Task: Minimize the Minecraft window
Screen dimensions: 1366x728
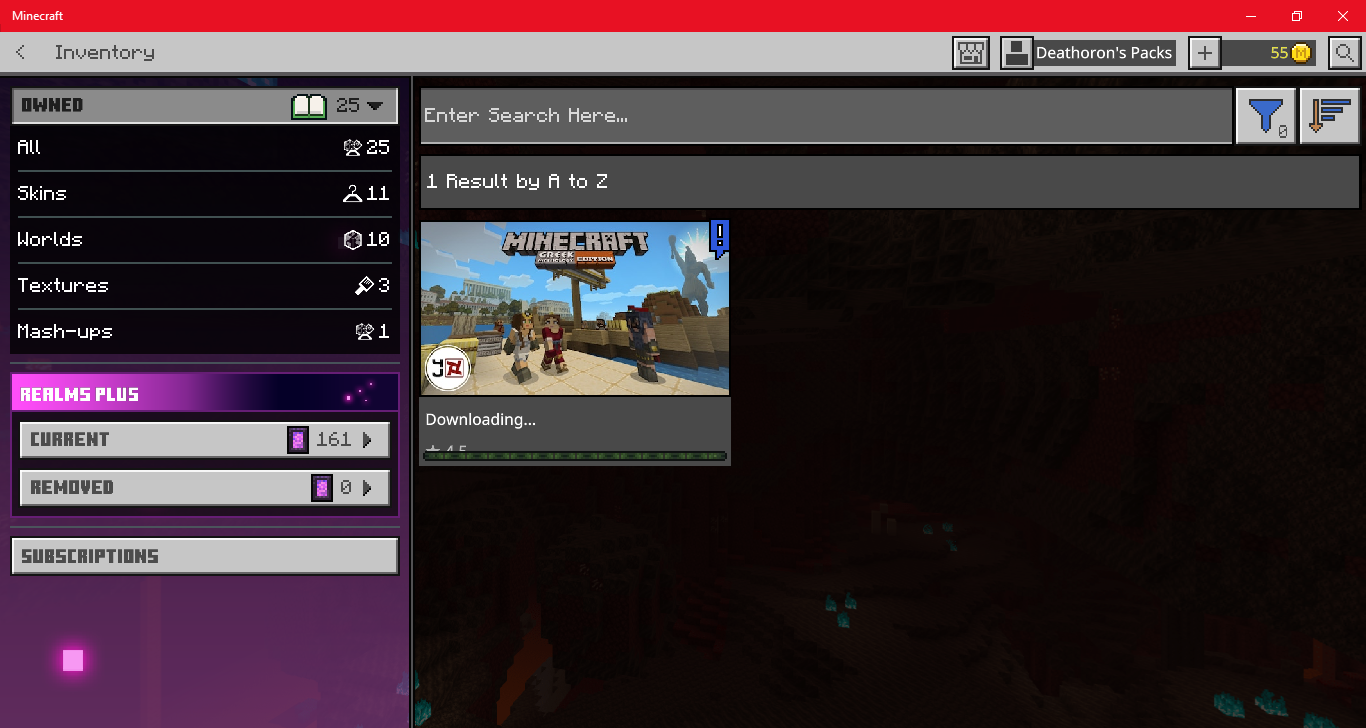Action: click(1250, 16)
